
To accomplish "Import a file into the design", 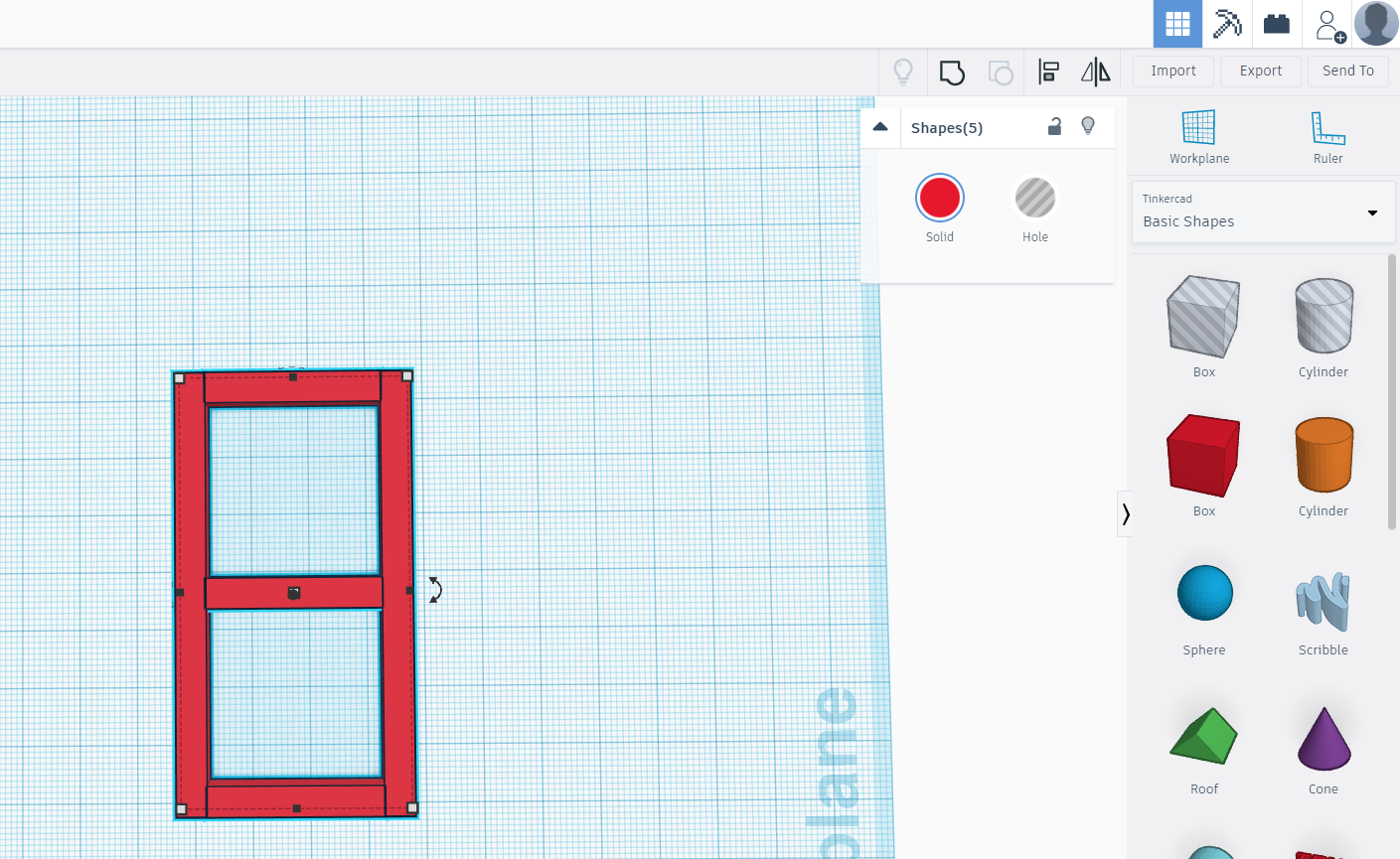I will pos(1172,71).
